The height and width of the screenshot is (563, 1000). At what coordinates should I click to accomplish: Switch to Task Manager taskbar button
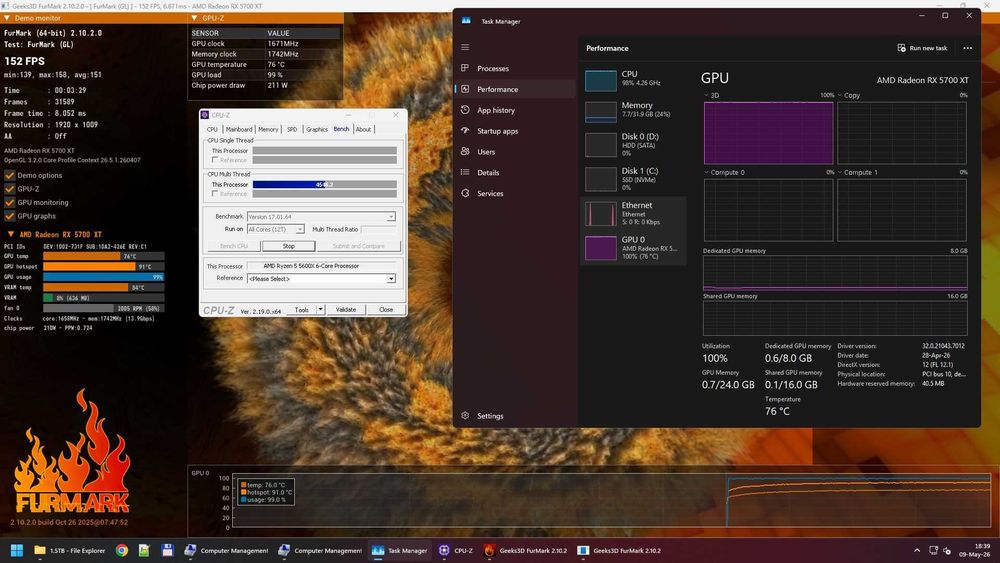click(x=400, y=550)
